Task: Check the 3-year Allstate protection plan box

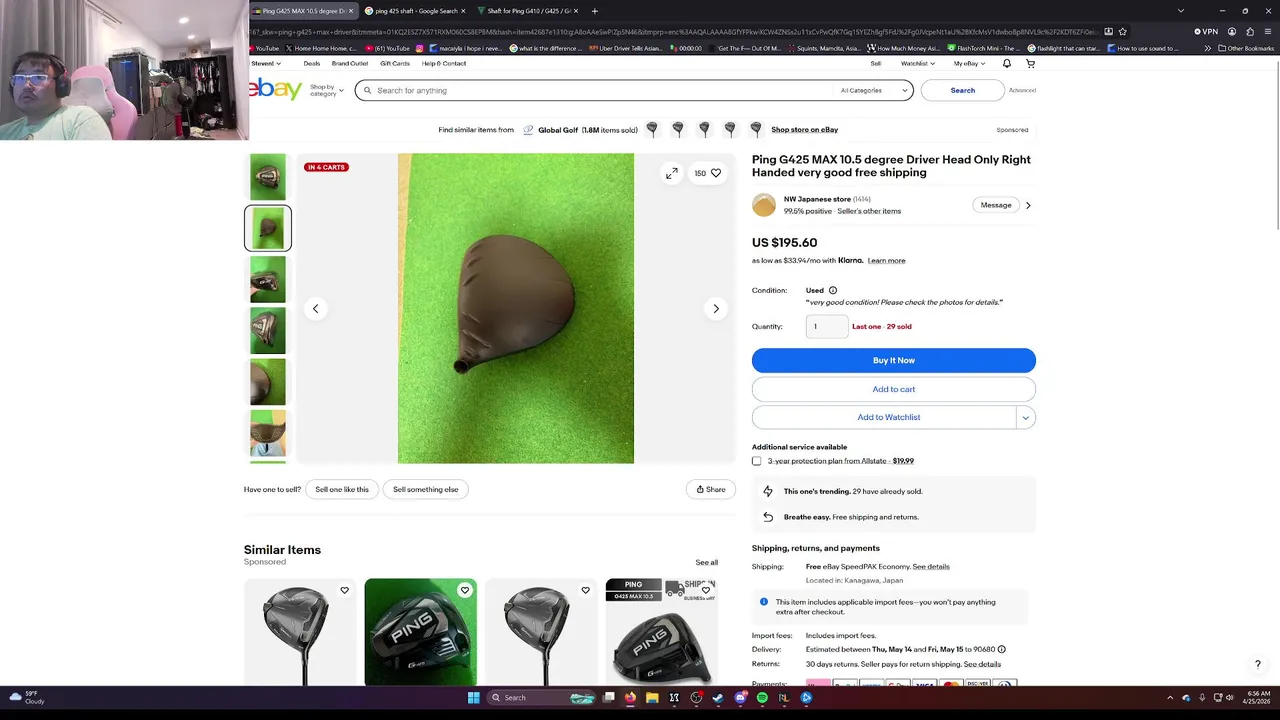Action: (x=757, y=461)
